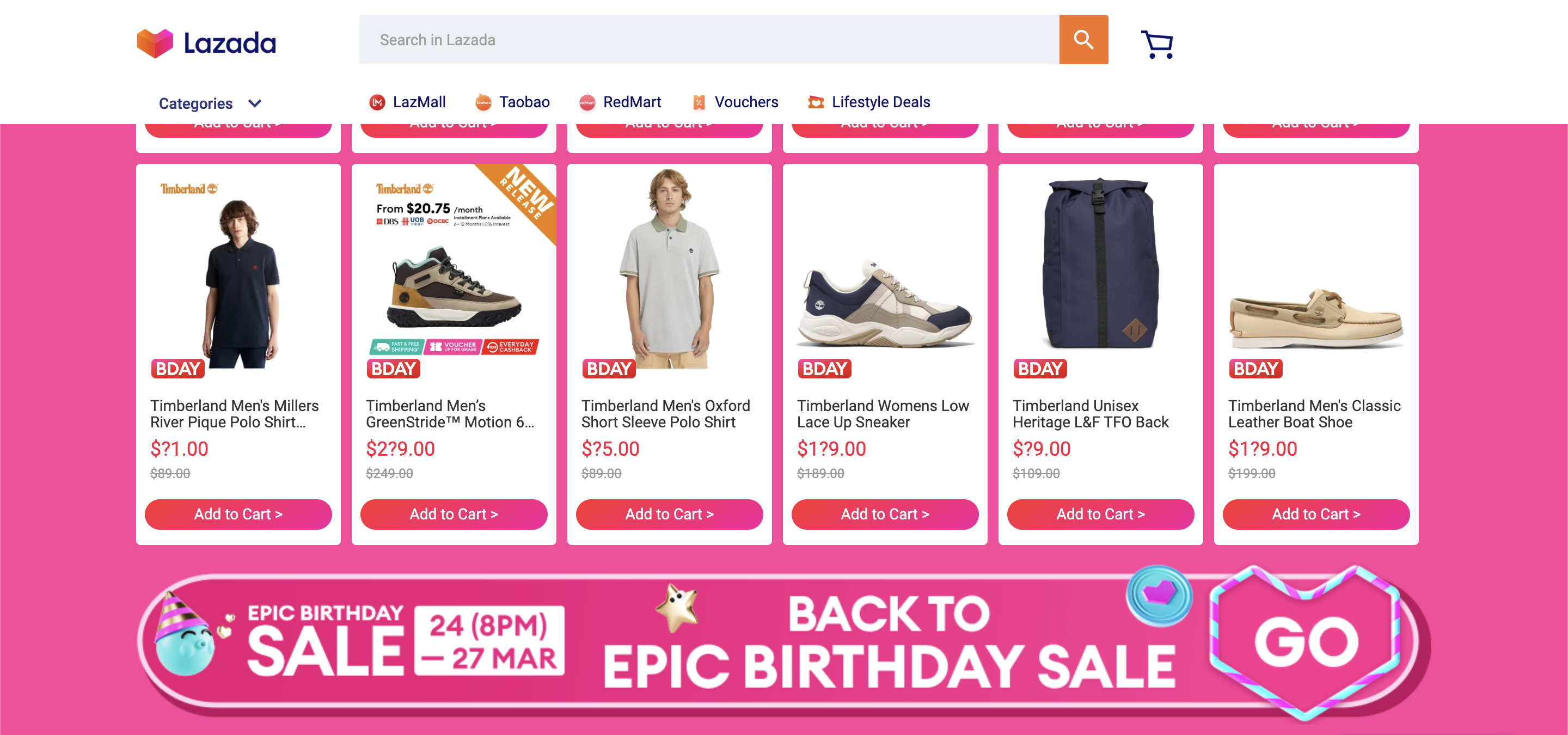Open Timberland Unisex Heritage backpack title link
Image resolution: width=1568 pixels, height=735 pixels.
tap(1090, 414)
